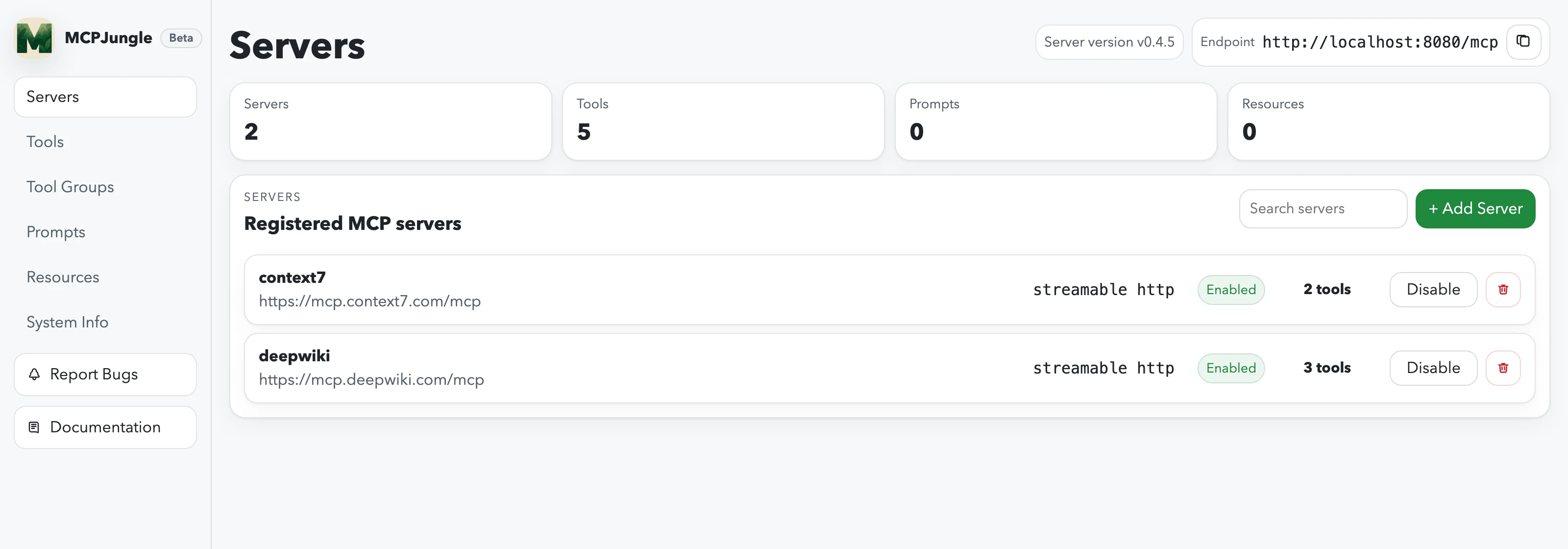
Task: Open the Tool Groups page
Action: pos(70,187)
